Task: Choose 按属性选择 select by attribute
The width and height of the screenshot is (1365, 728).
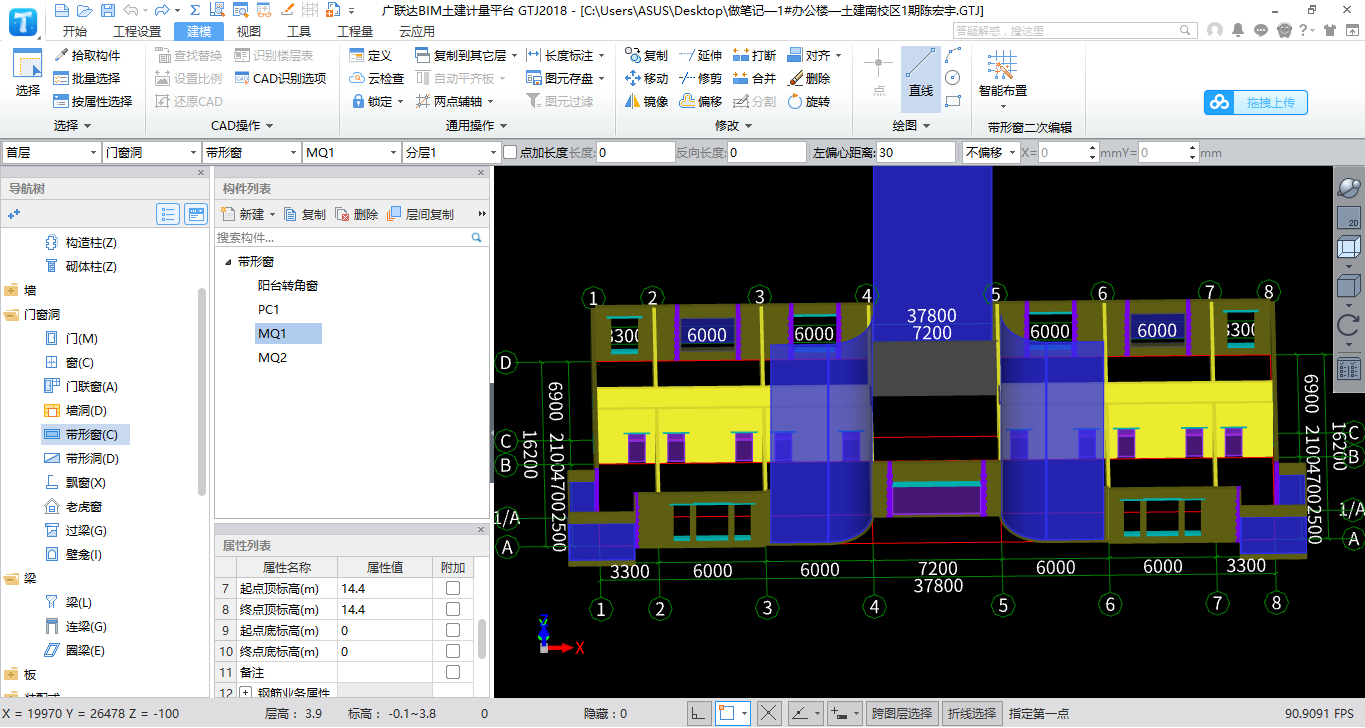Action: click(x=93, y=101)
